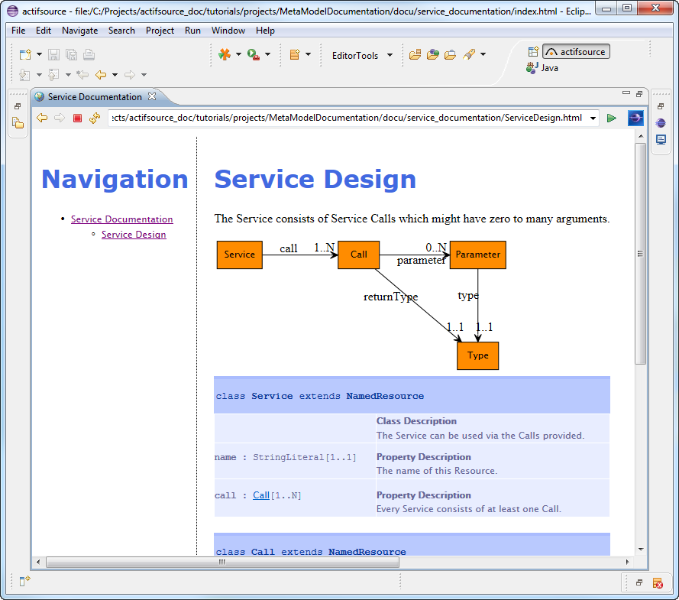679x600 pixels.
Task: Click the browser Back arrow icon
Action: point(42,118)
